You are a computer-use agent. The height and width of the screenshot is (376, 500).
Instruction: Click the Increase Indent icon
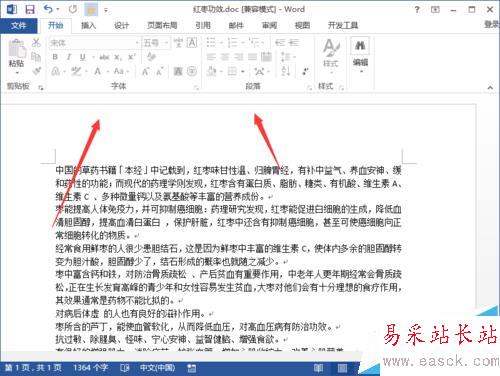click(294, 42)
